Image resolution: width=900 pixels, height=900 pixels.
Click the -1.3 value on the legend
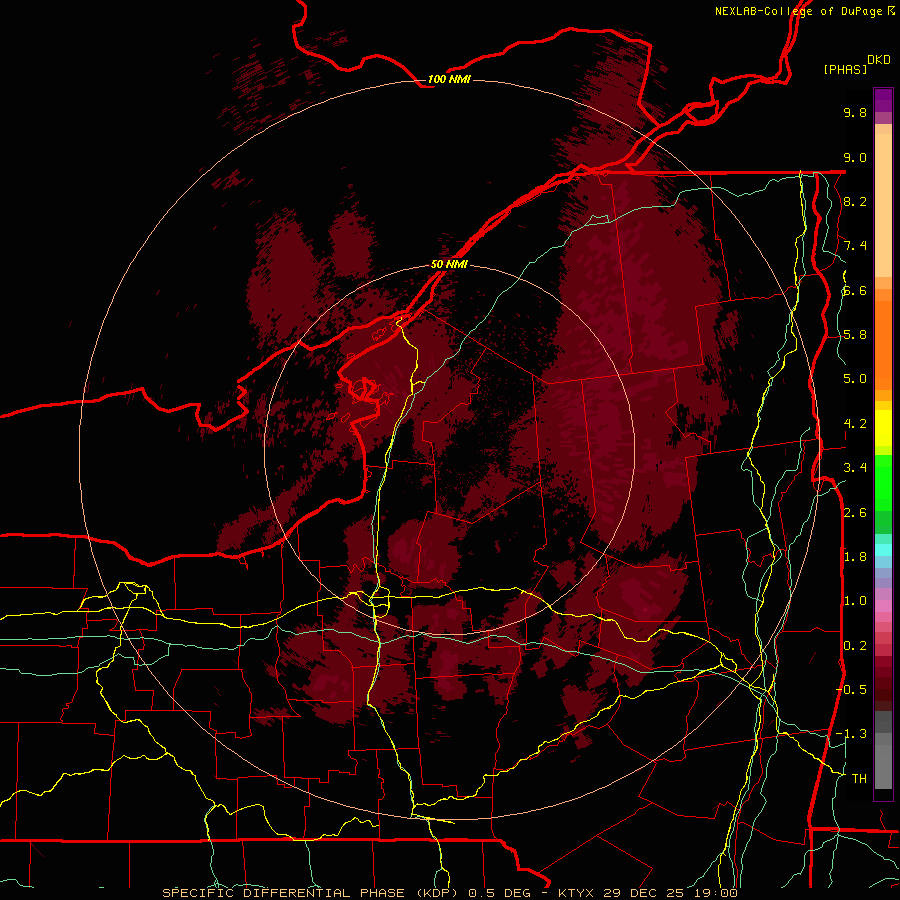click(852, 734)
